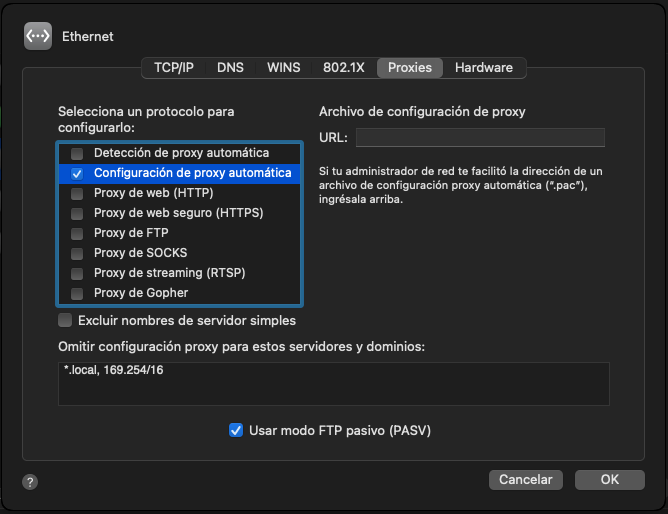Open the help question mark button
The height and width of the screenshot is (514, 668).
(x=31, y=482)
